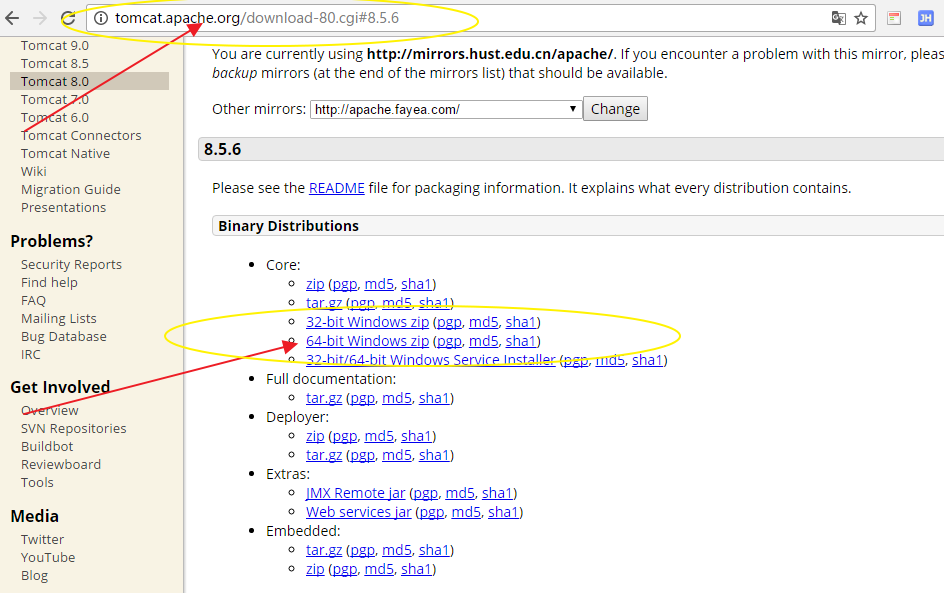Viewport: 944px width, 593px height.
Task: Open Tomcat Connectors in sidebar
Action: coord(81,135)
